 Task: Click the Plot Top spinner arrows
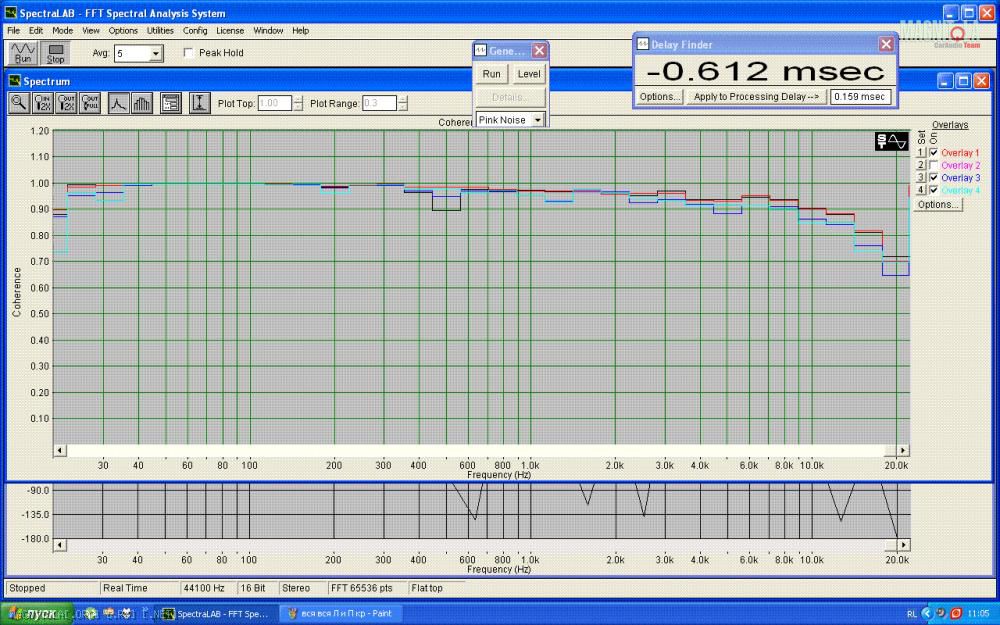point(298,103)
